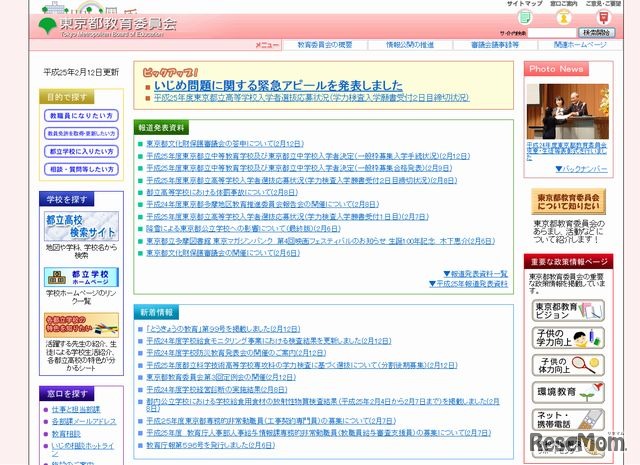Open 学校給食モニタリング事業 検査結果 link
640x465 pixels.
(269, 341)
